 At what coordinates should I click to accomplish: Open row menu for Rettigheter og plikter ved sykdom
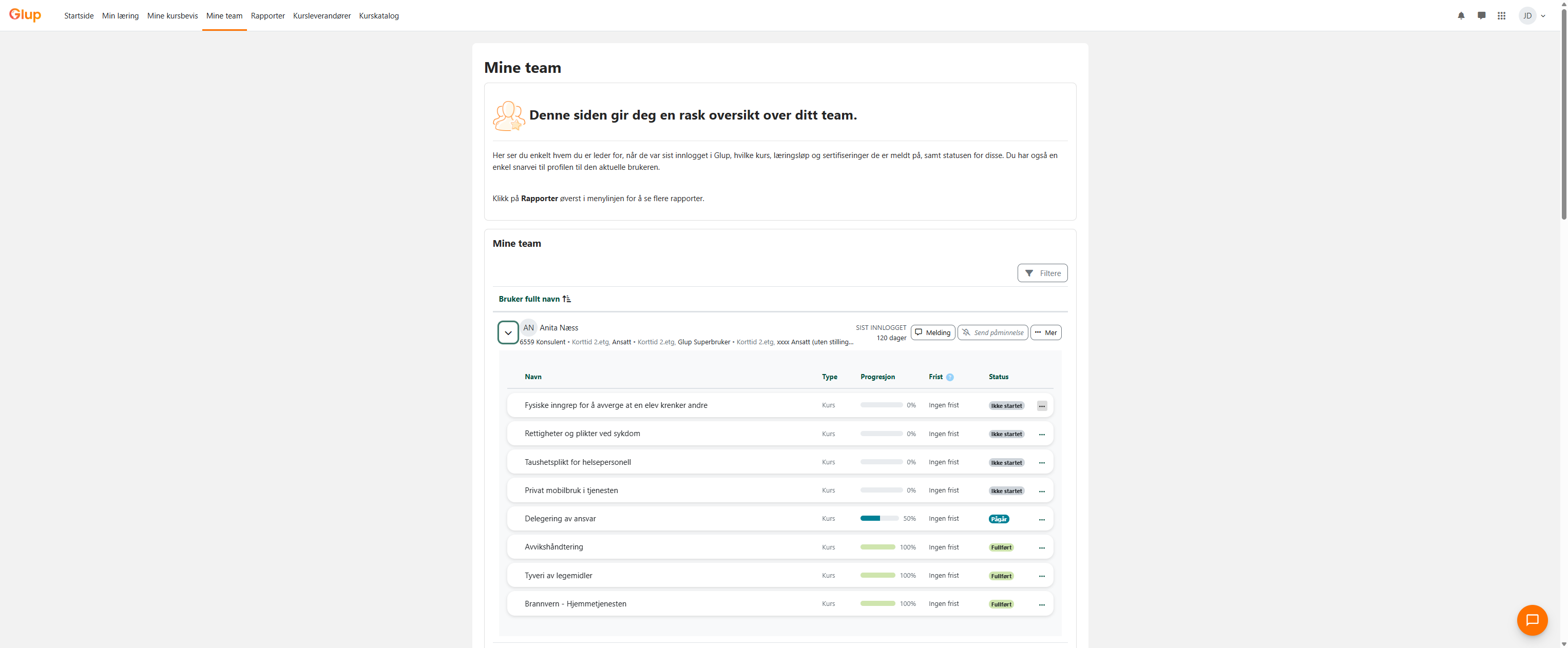click(1042, 435)
